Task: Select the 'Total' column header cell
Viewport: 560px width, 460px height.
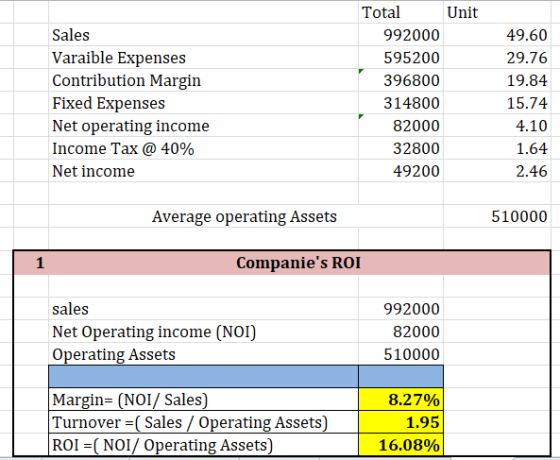Action: tap(401, 12)
